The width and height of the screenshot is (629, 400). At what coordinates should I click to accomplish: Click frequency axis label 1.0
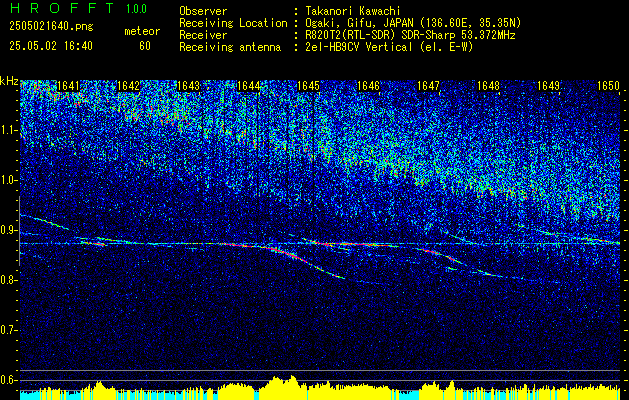[8, 181]
